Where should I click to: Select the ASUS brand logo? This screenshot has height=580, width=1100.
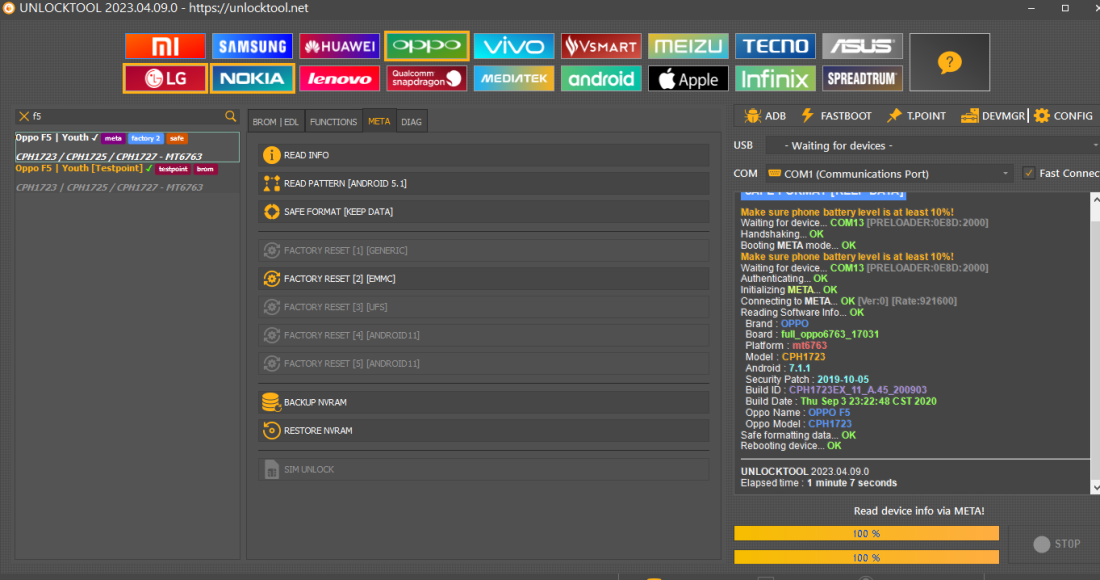pyautogui.click(x=862, y=46)
